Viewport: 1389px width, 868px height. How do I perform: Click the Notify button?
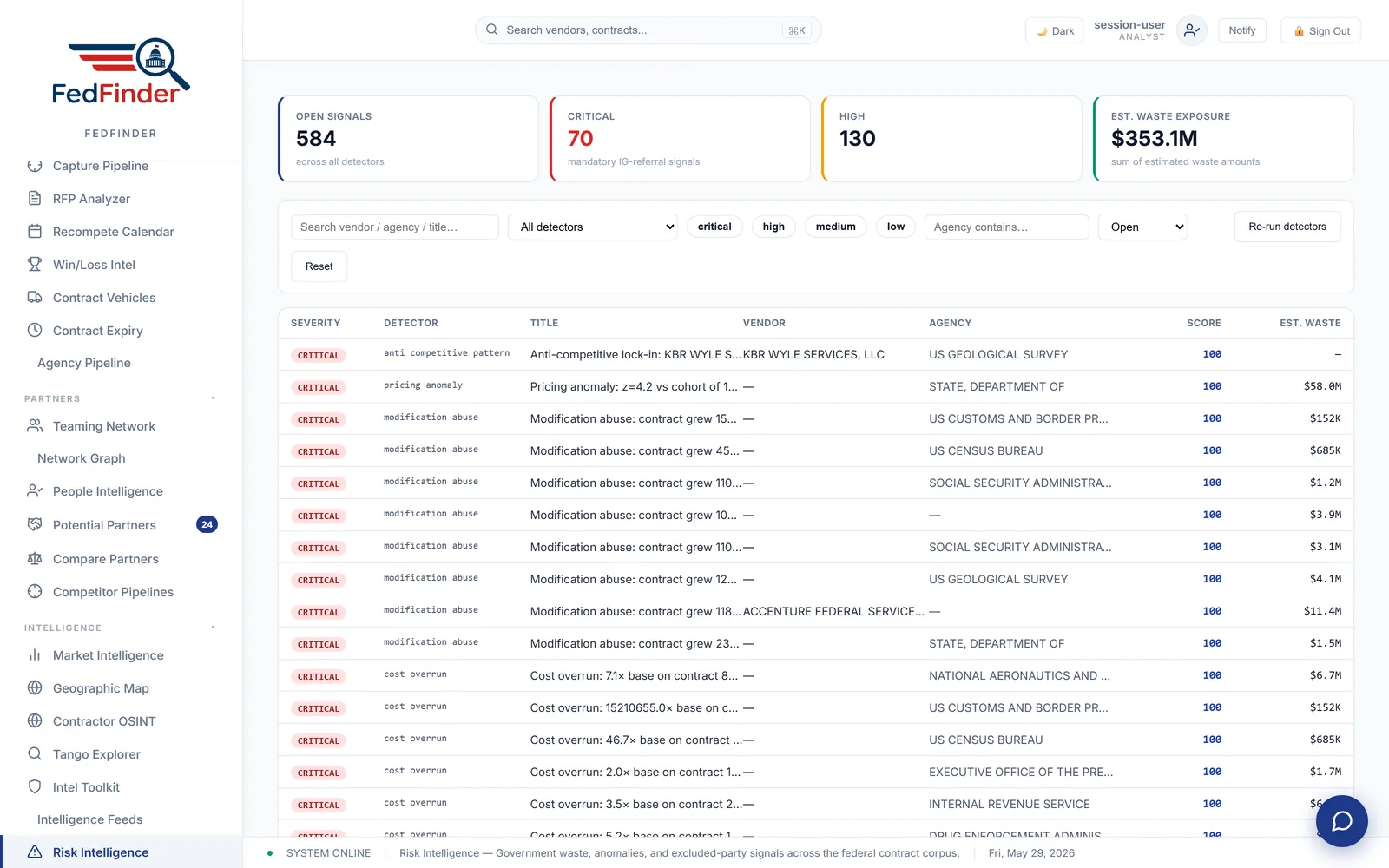click(1242, 30)
